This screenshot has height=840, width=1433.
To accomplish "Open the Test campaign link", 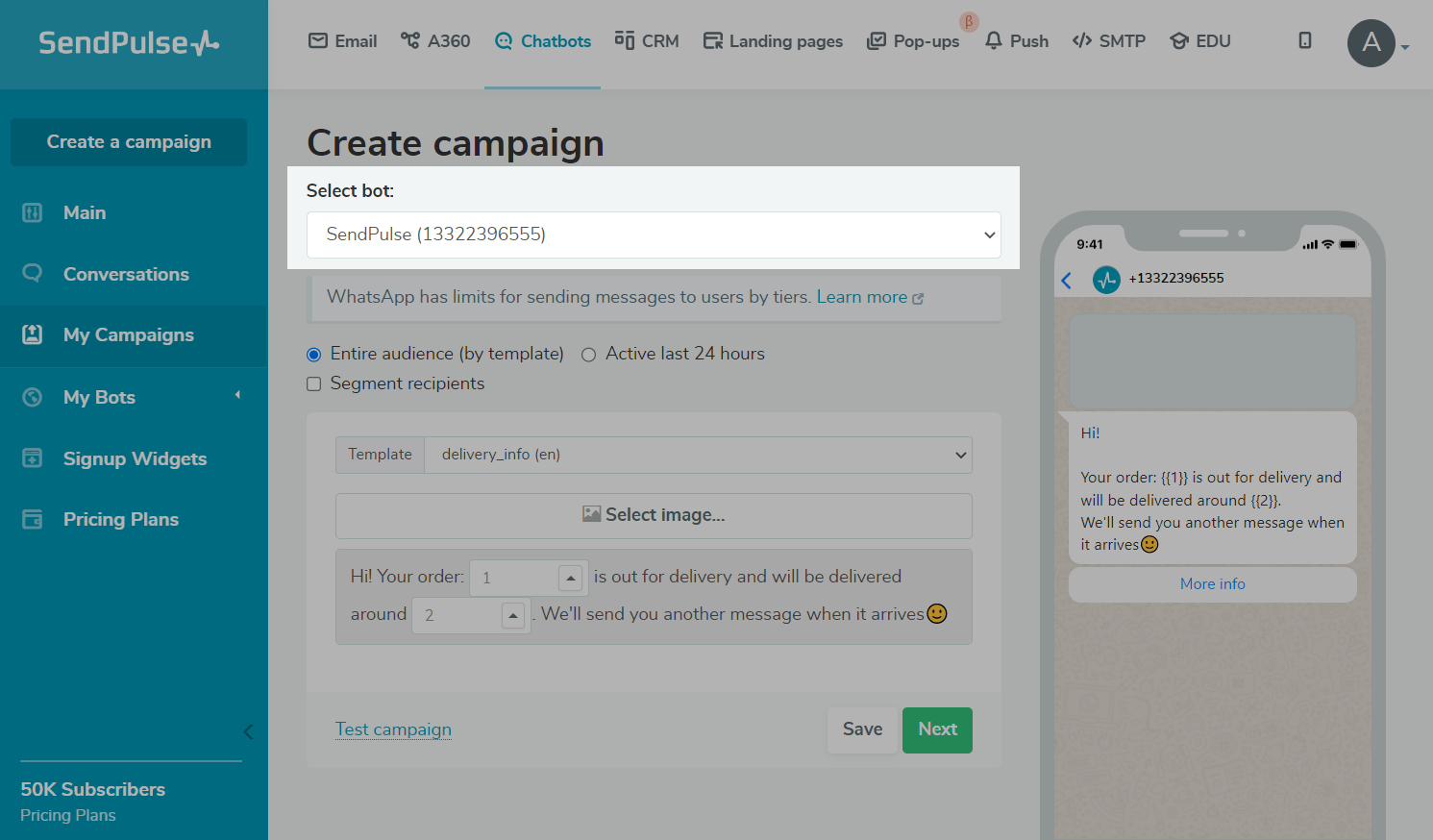I will pos(393,729).
